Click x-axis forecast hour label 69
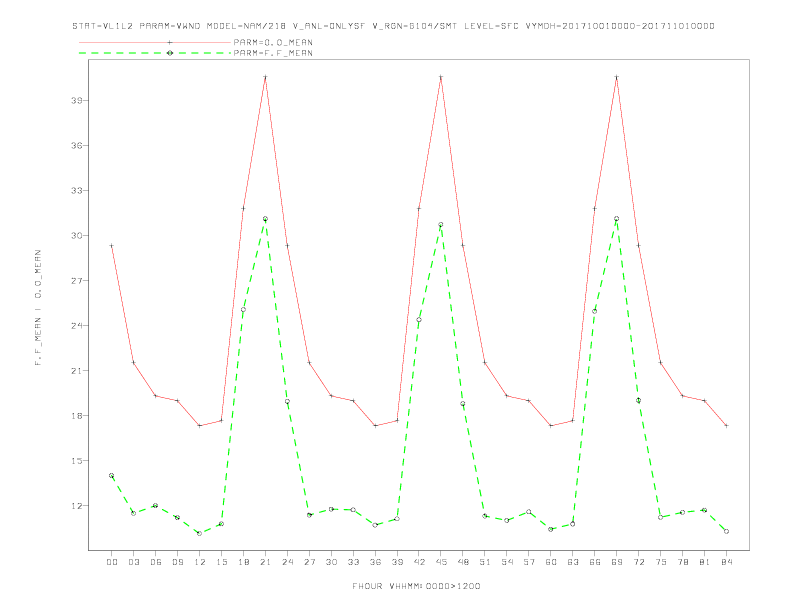Viewport: 792px width, 612px height. 617,562
